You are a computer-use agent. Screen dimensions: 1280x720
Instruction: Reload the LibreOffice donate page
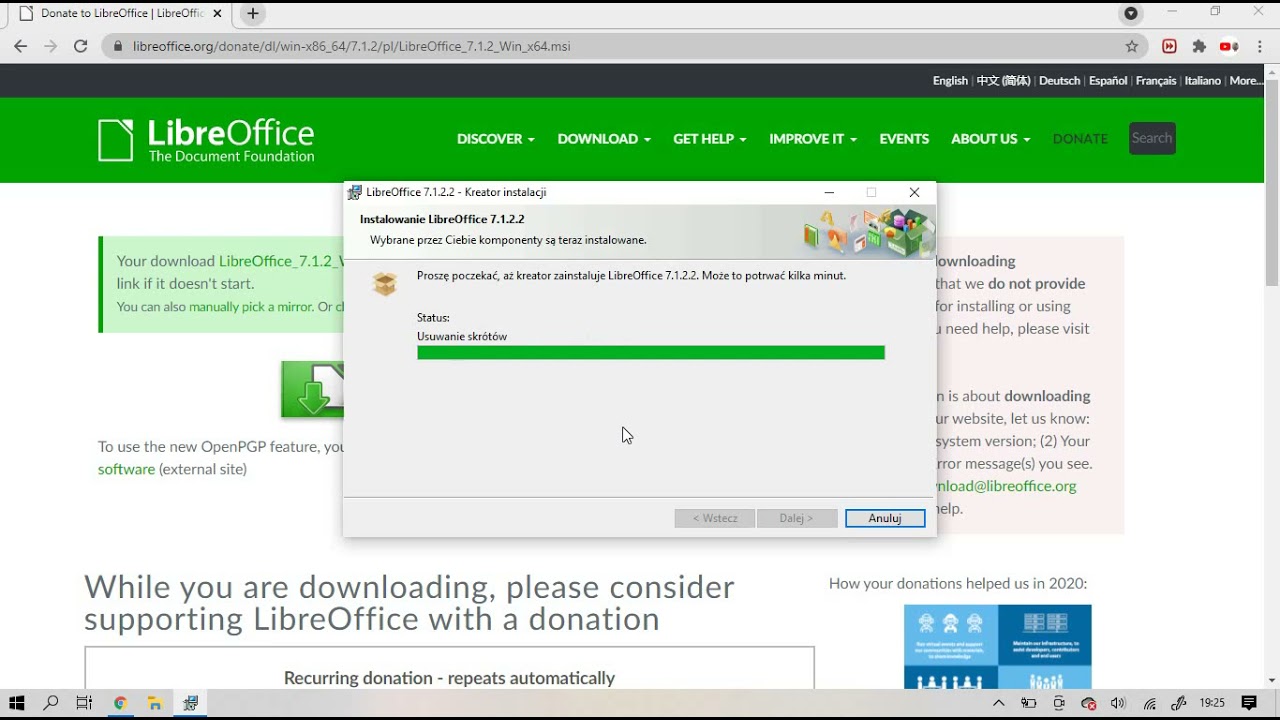(81, 46)
